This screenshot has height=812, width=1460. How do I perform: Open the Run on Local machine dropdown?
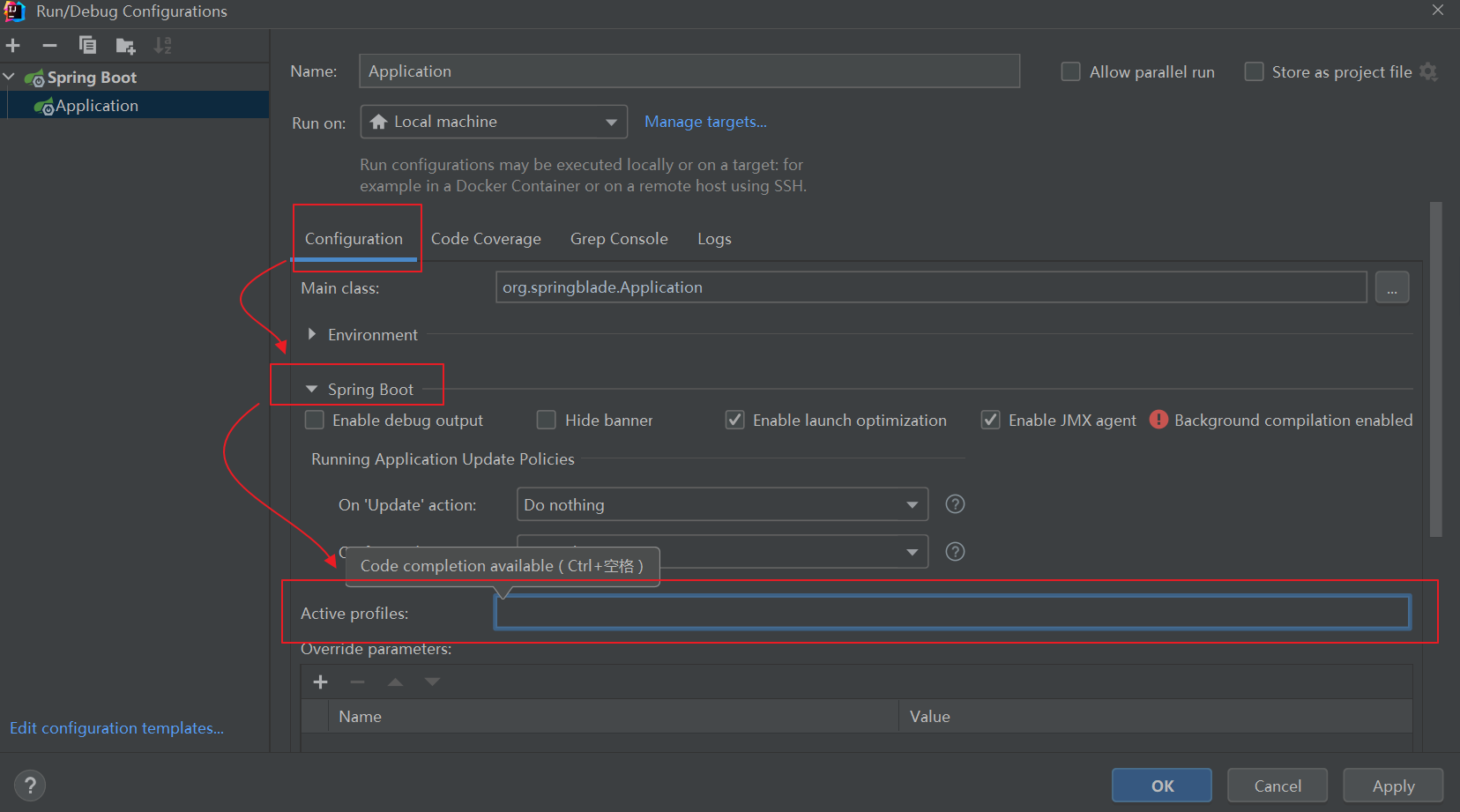tap(494, 122)
